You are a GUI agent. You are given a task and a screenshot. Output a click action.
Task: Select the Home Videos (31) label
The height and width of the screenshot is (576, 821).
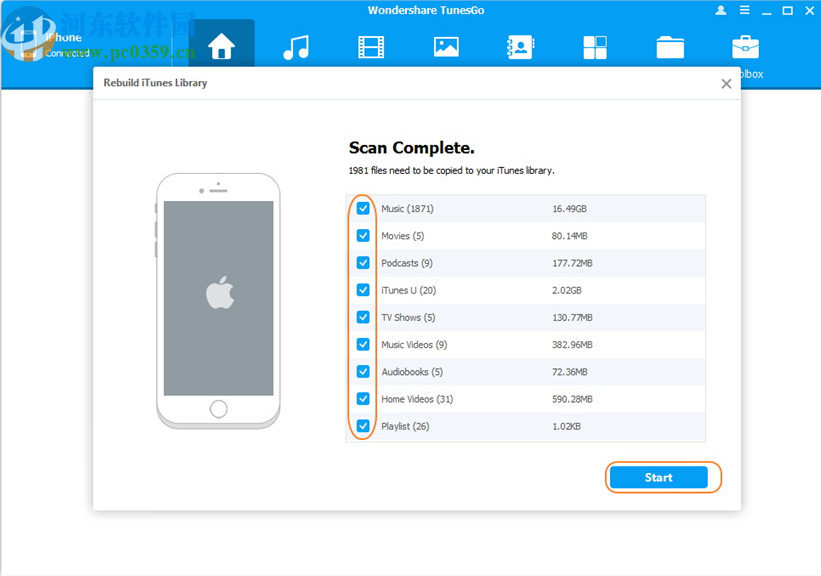click(x=417, y=400)
